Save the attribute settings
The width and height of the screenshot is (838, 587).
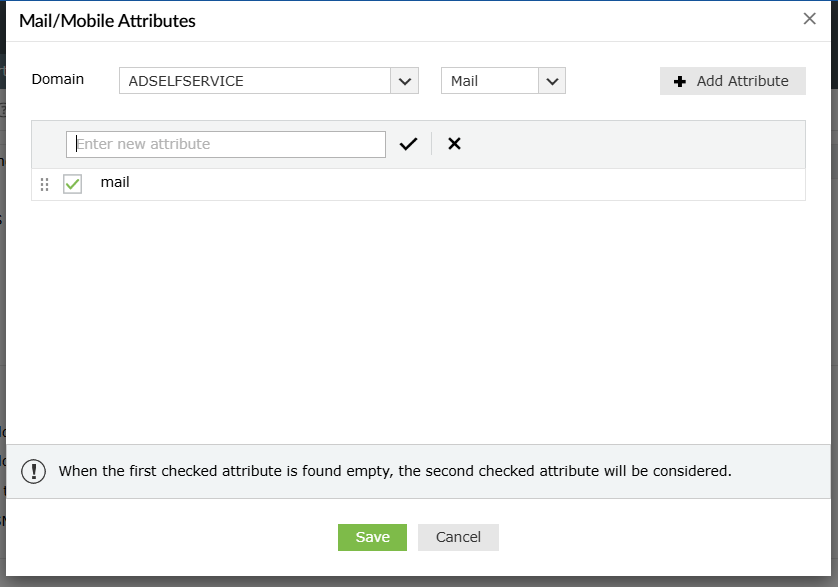(372, 537)
